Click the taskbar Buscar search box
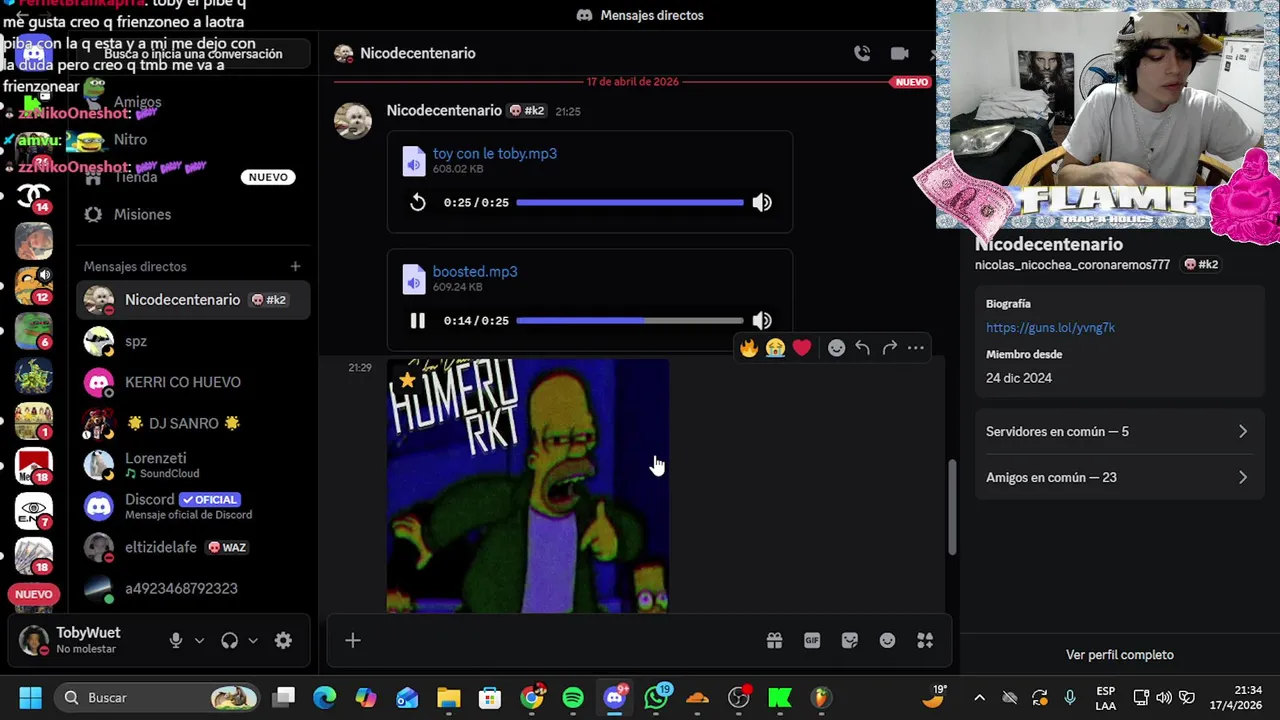Screen dimensions: 1280x720 pos(155,698)
